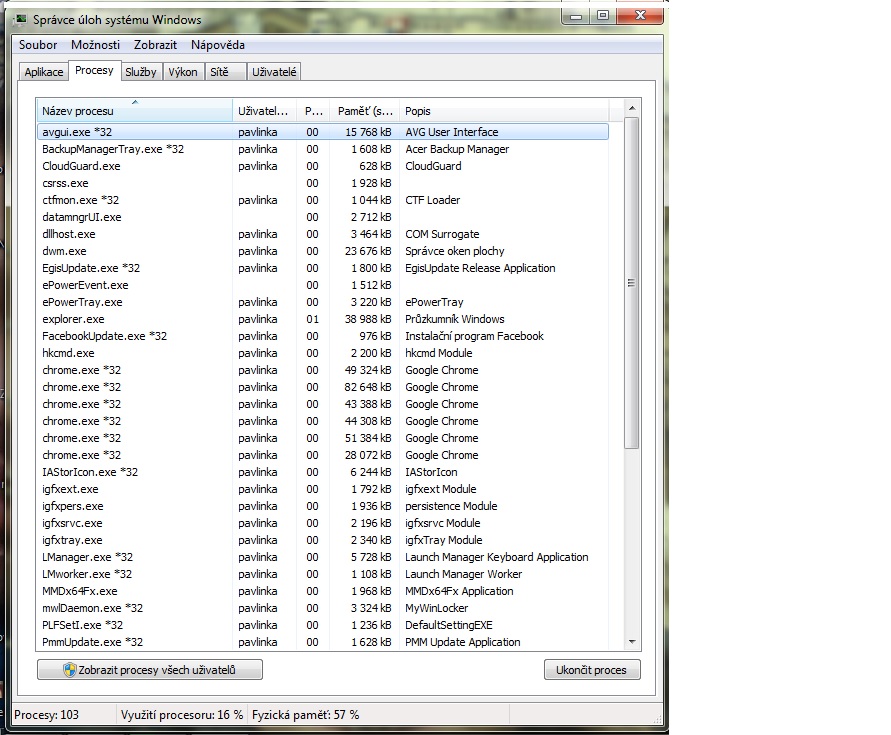Sort by Paměť column header
Viewport: 891px width, 735px height.
coord(365,111)
